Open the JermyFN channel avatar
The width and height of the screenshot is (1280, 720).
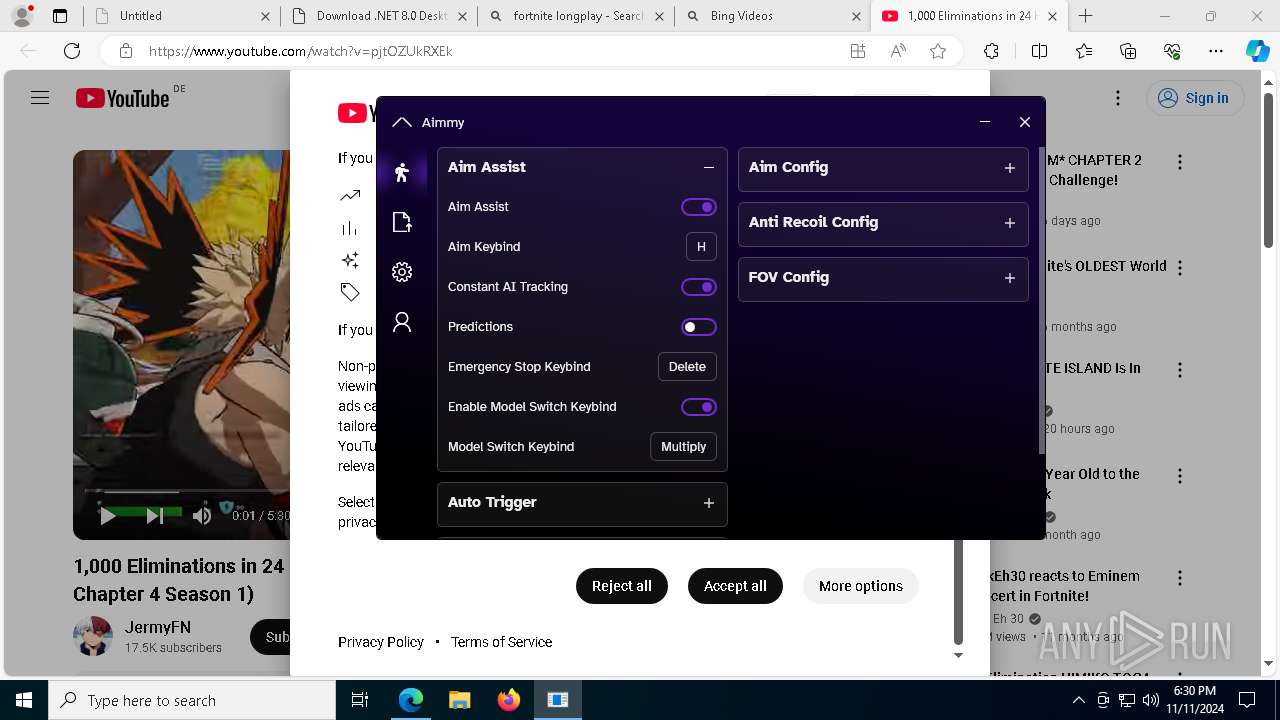(x=93, y=636)
